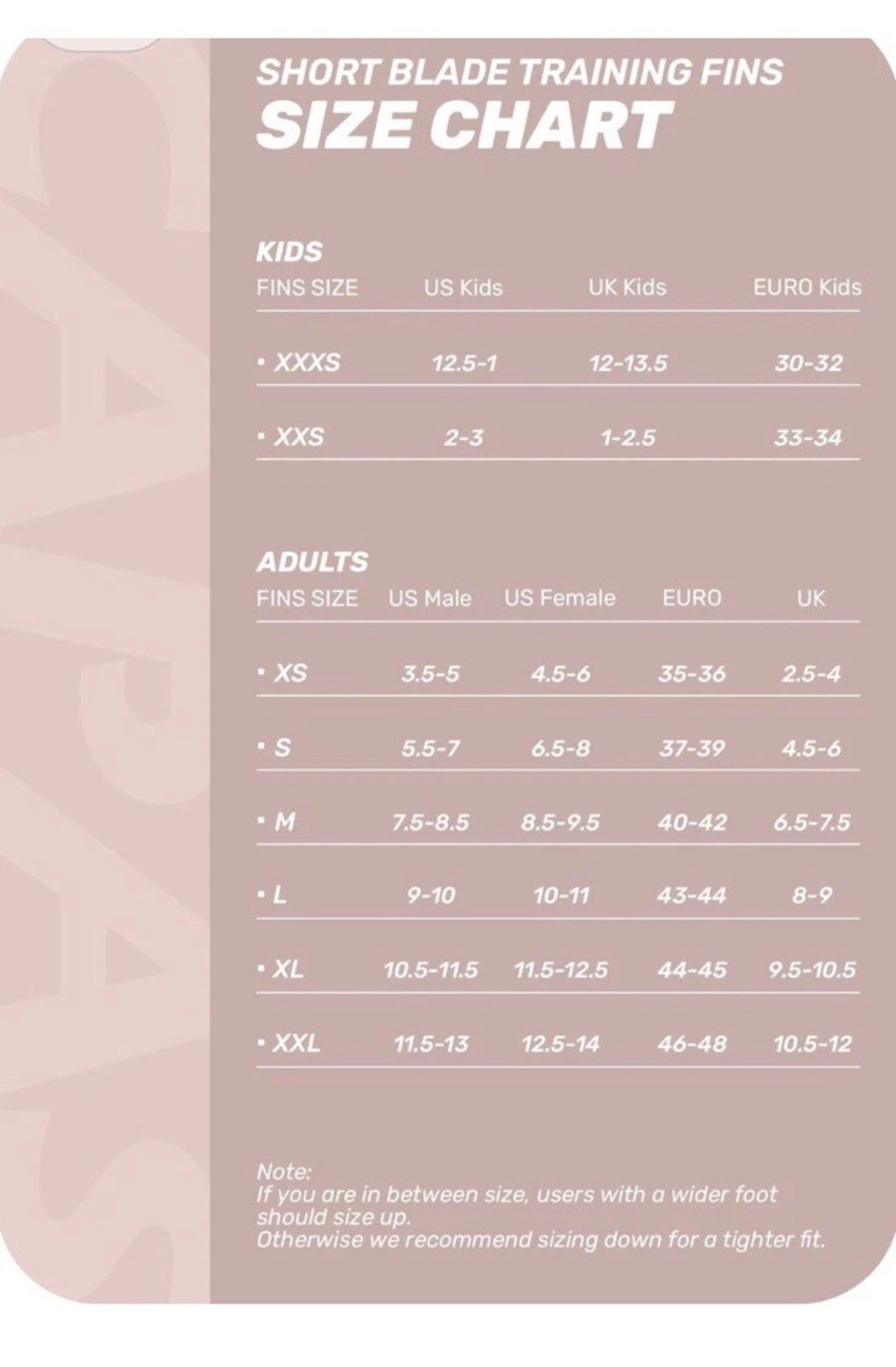Choose the M adult fin size label
This screenshot has height=1367, width=896.
click(x=284, y=822)
